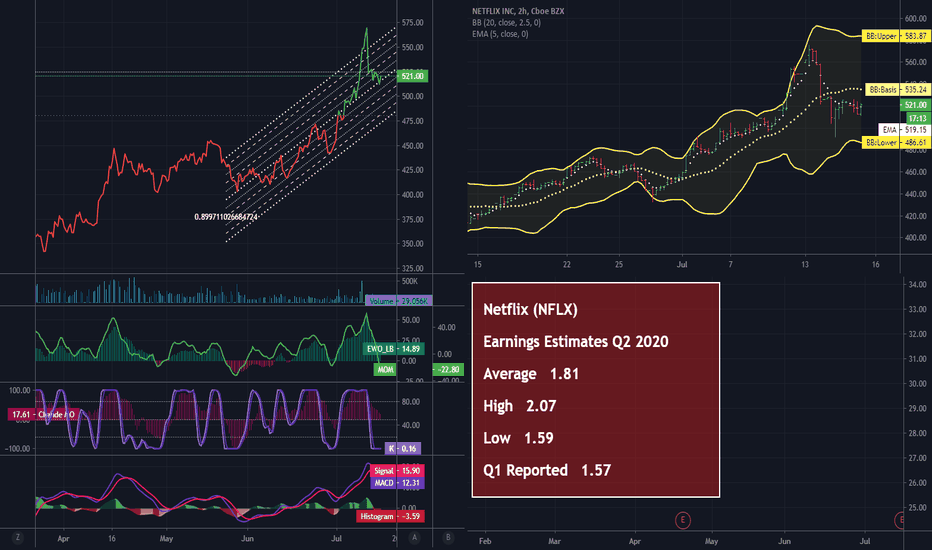Image resolution: width=932 pixels, height=550 pixels.
Task: Click the 34.00 level on lower right axis
Action: [x=918, y=285]
